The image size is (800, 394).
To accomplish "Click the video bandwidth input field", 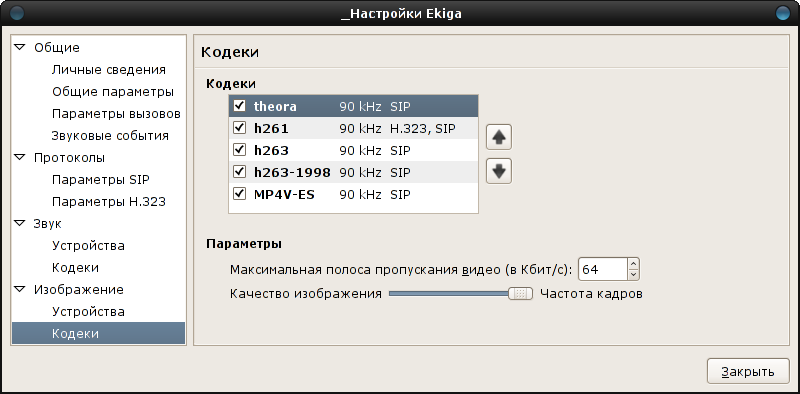I will [x=603, y=269].
